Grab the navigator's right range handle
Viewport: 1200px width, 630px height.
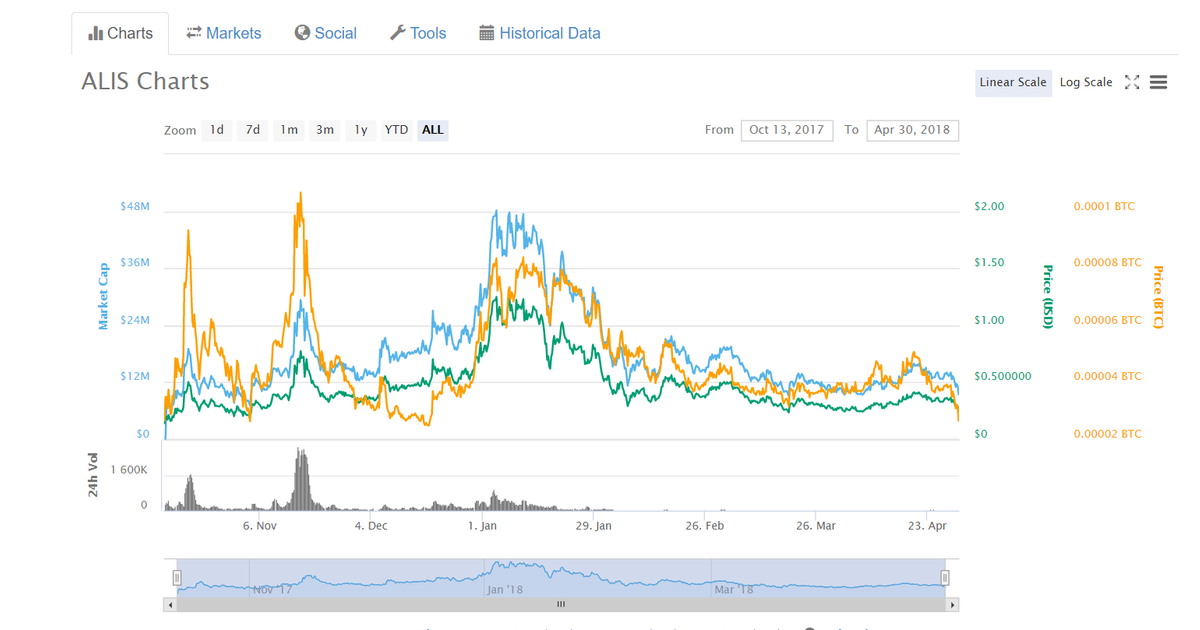coord(945,578)
